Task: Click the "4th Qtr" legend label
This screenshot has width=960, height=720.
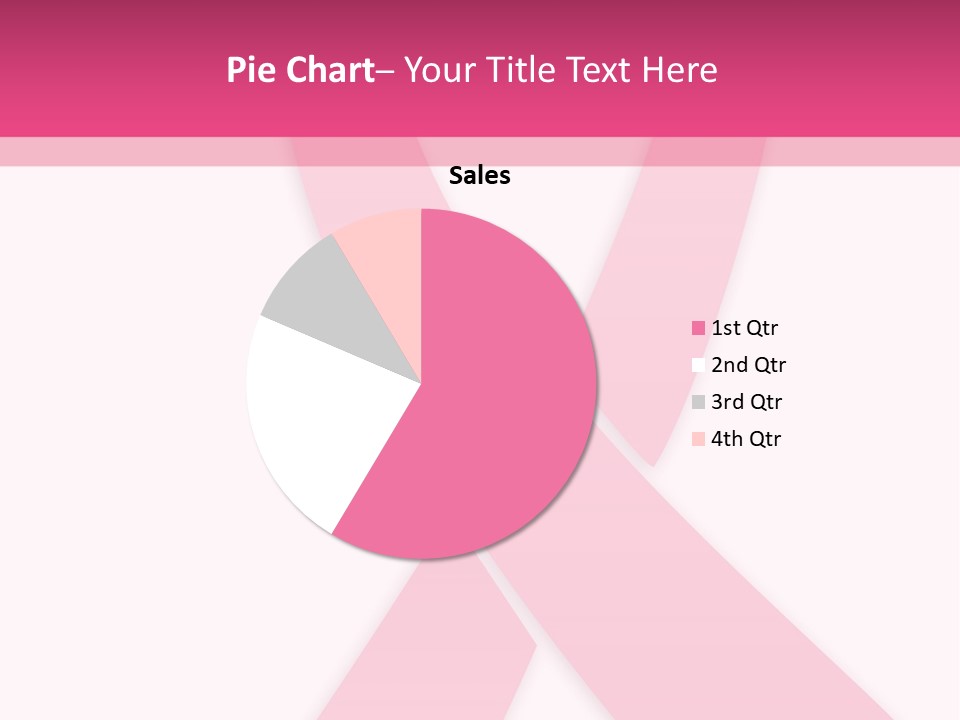Action: point(746,439)
